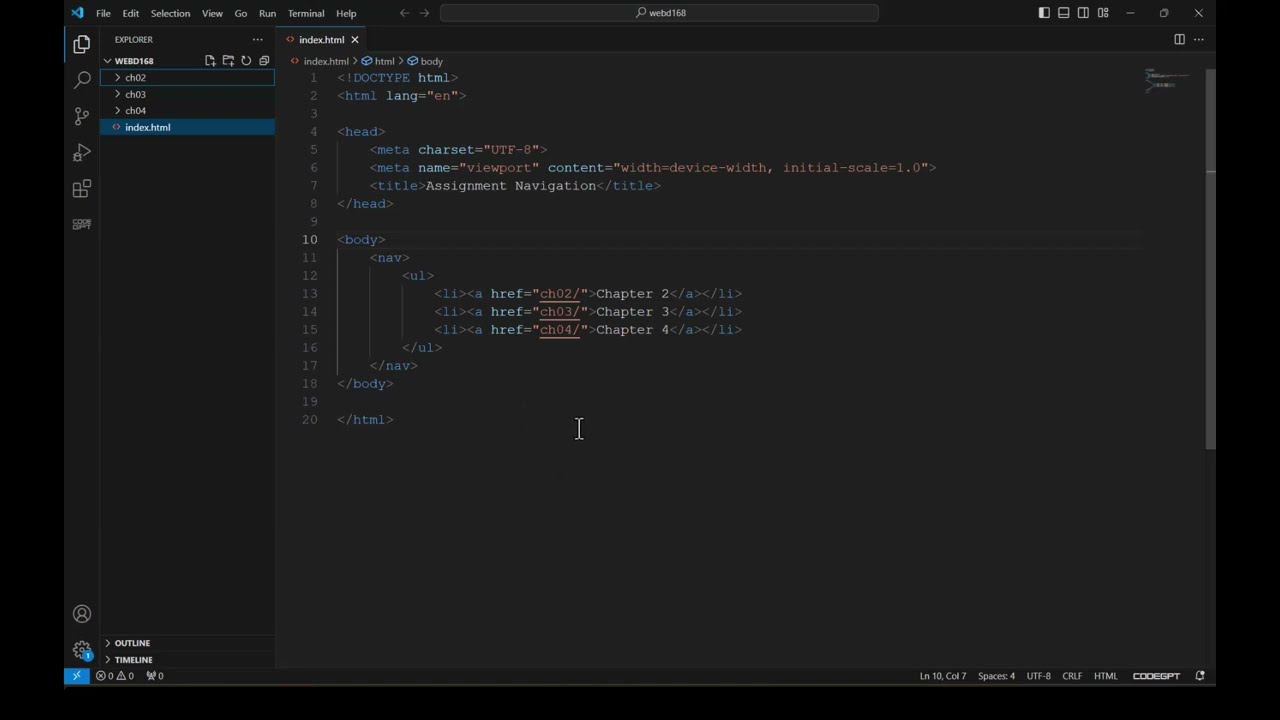The width and height of the screenshot is (1280, 720).
Task: Switch to the index.html editor tab
Action: (321, 40)
